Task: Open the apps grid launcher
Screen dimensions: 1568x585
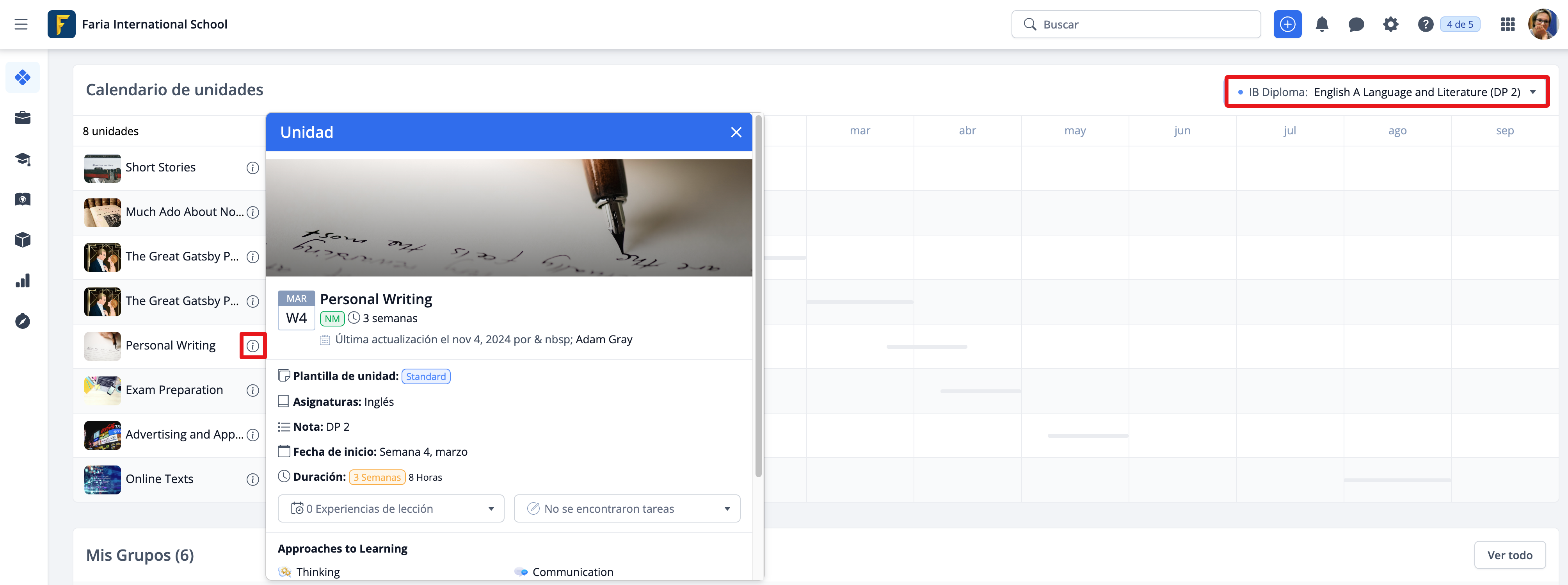Action: (1507, 24)
